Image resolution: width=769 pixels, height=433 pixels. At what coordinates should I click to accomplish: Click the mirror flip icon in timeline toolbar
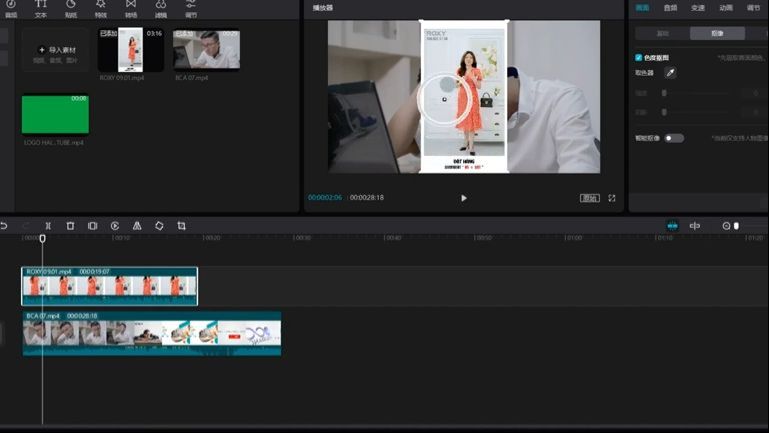pyautogui.click(x=137, y=226)
